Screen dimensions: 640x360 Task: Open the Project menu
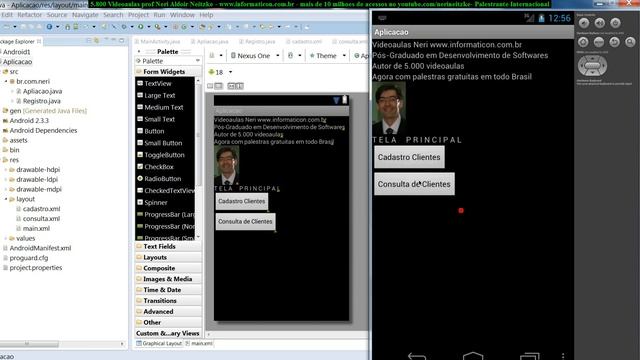(x=138, y=15)
